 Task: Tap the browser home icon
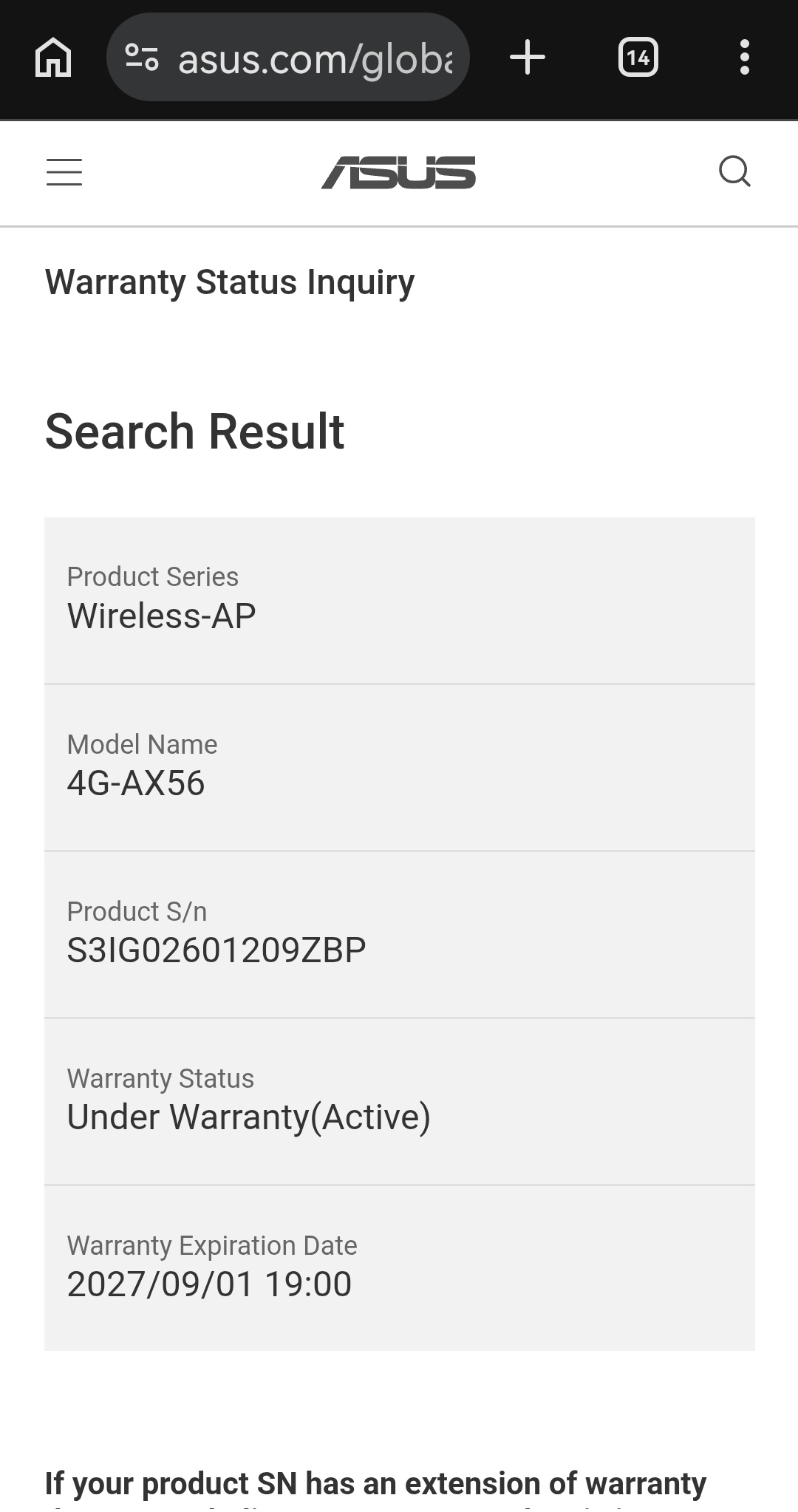pos(53,58)
